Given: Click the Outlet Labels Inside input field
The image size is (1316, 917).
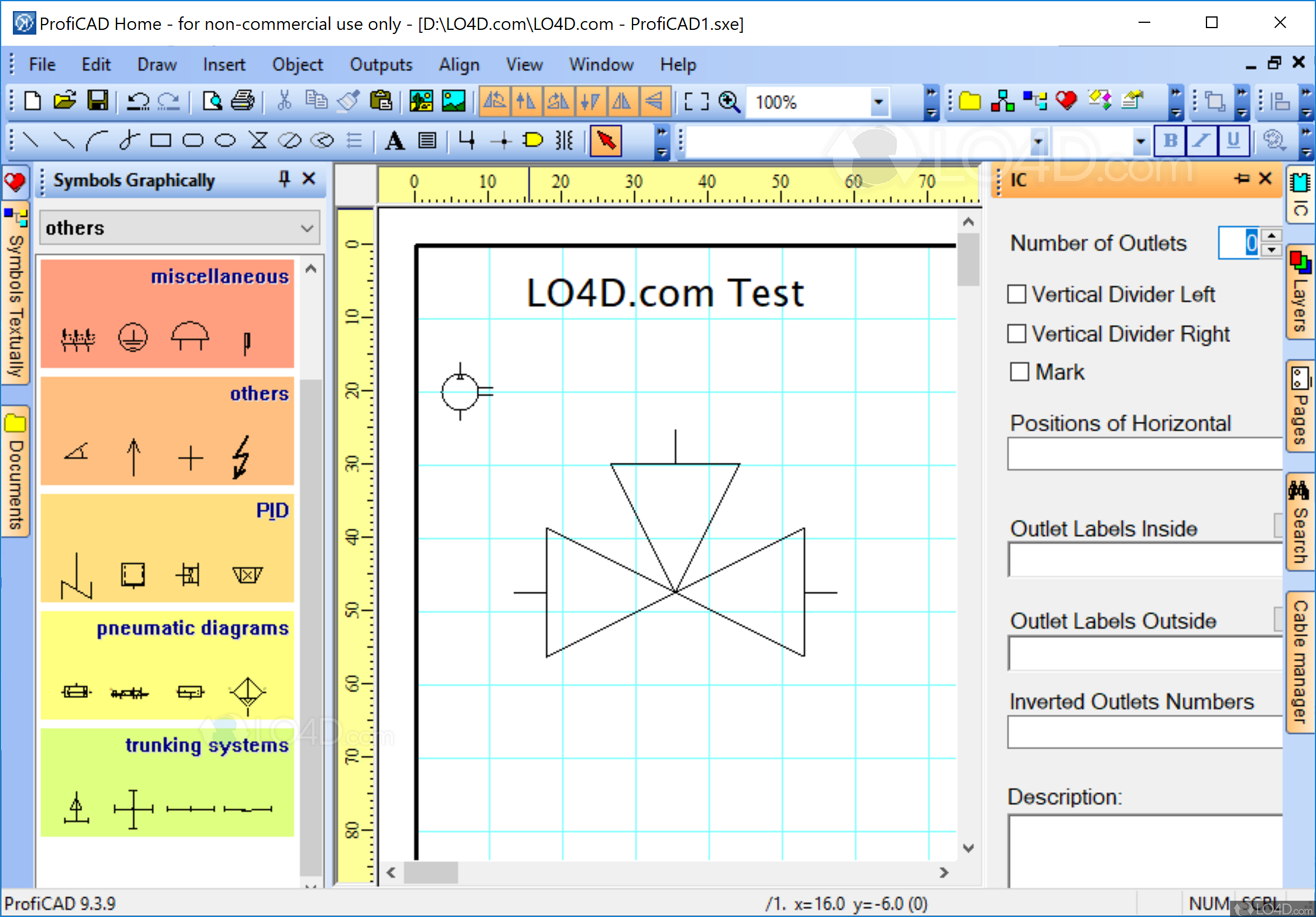Looking at the screenshot, I should pyautogui.click(x=1142, y=560).
